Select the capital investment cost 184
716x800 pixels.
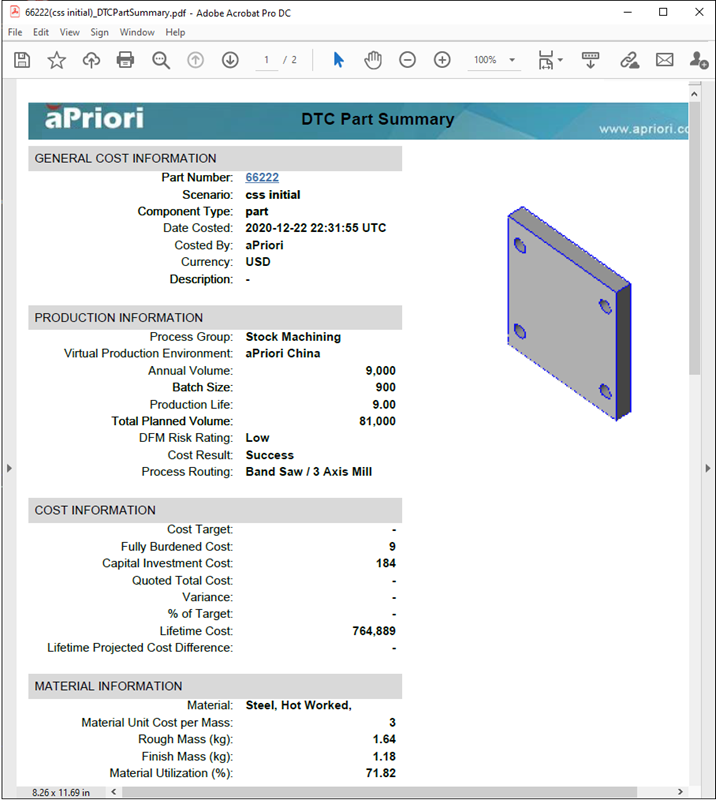[x=386, y=563]
